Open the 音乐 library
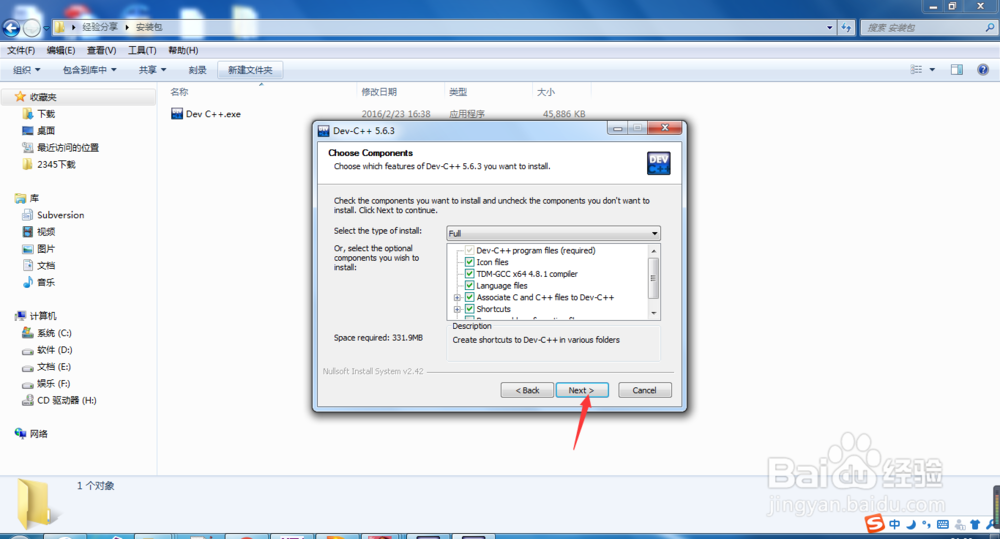The width and height of the screenshot is (1000, 539). [46, 282]
